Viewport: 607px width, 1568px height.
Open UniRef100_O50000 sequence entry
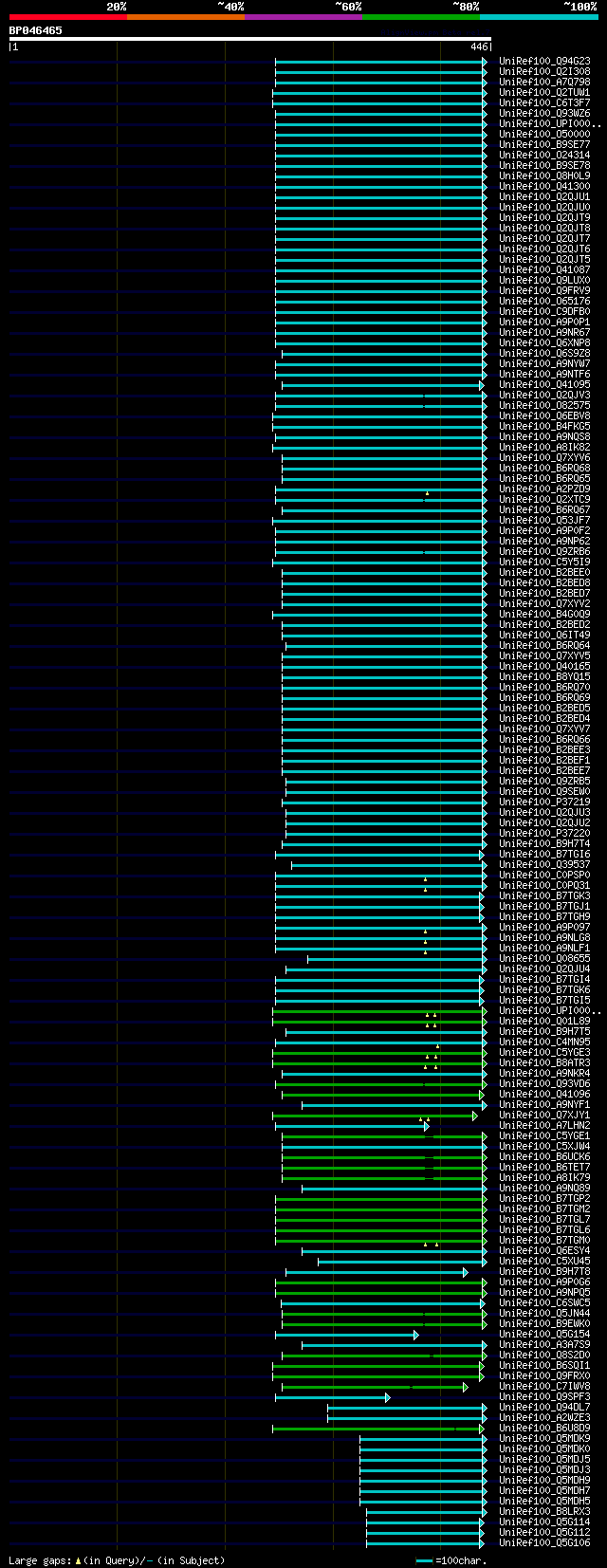[x=544, y=134]
